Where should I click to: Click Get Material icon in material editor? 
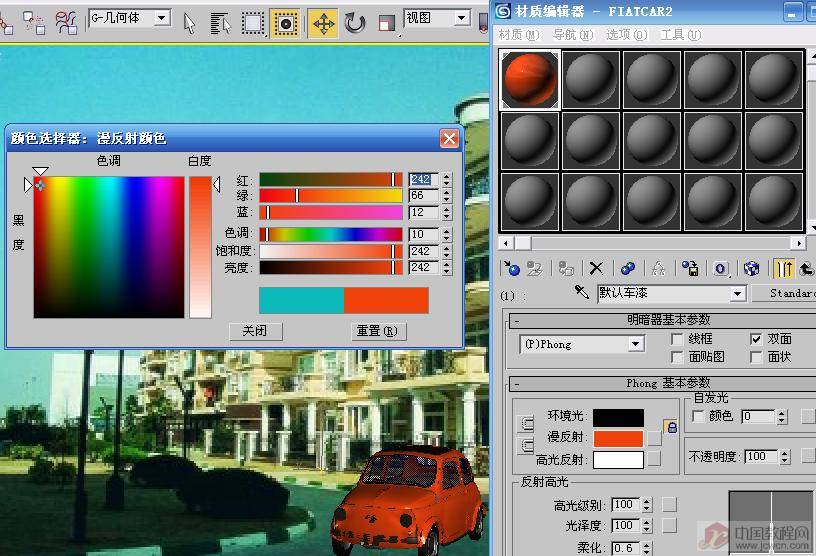tap(511, 268)
